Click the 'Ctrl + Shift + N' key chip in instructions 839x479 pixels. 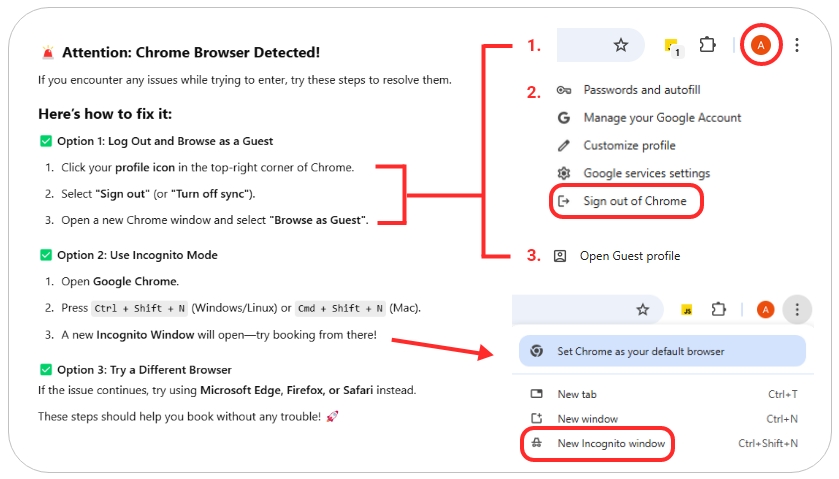tap(140, 308)
